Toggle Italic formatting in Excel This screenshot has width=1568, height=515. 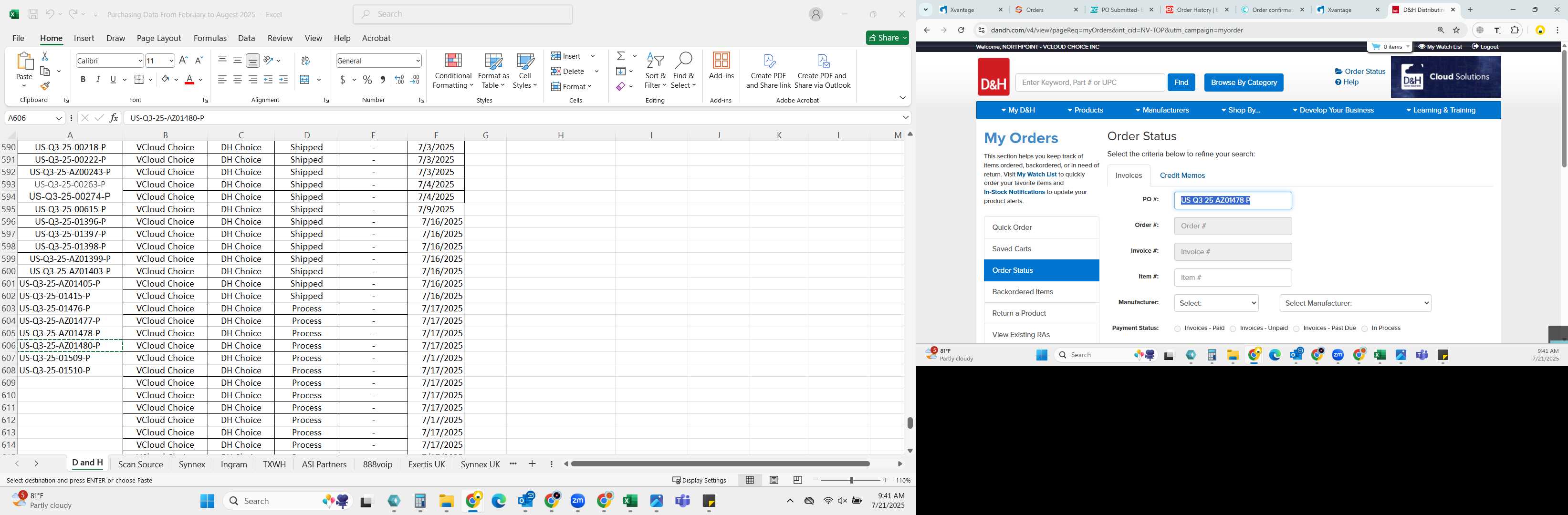[98, 80]
